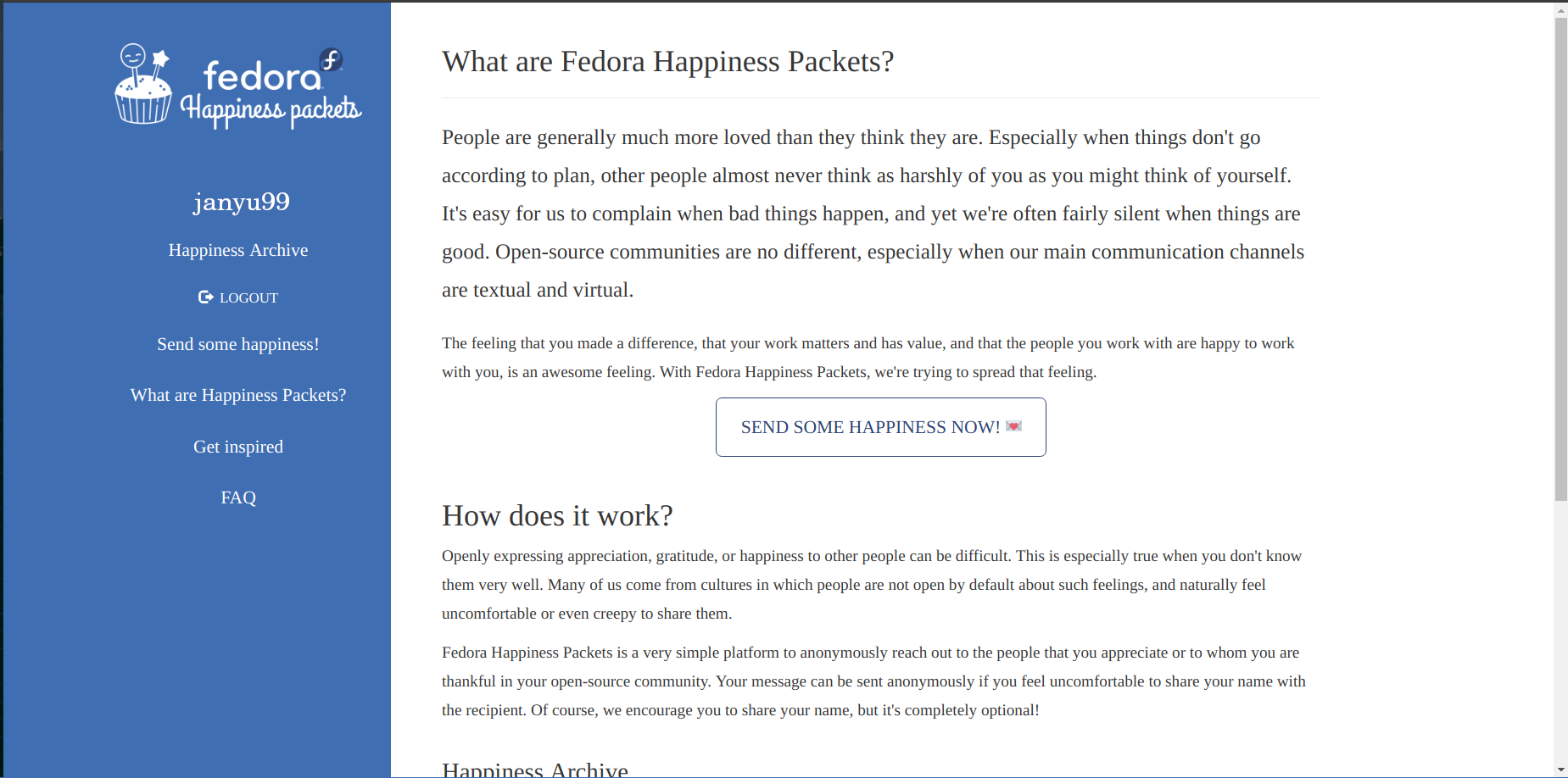Click the Happiness Archive heading at bottom
This screenshot has width=1568, height=778.
click(x=535, y=769)
